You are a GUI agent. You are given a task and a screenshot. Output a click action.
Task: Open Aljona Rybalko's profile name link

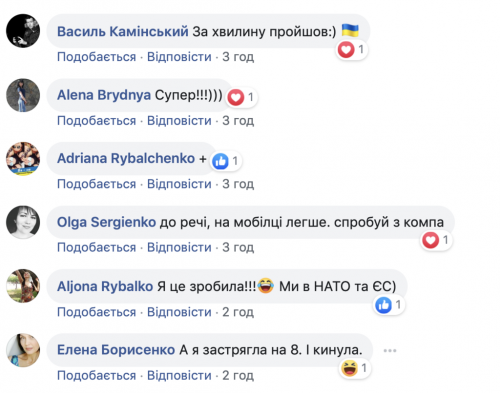pos(105,286)
